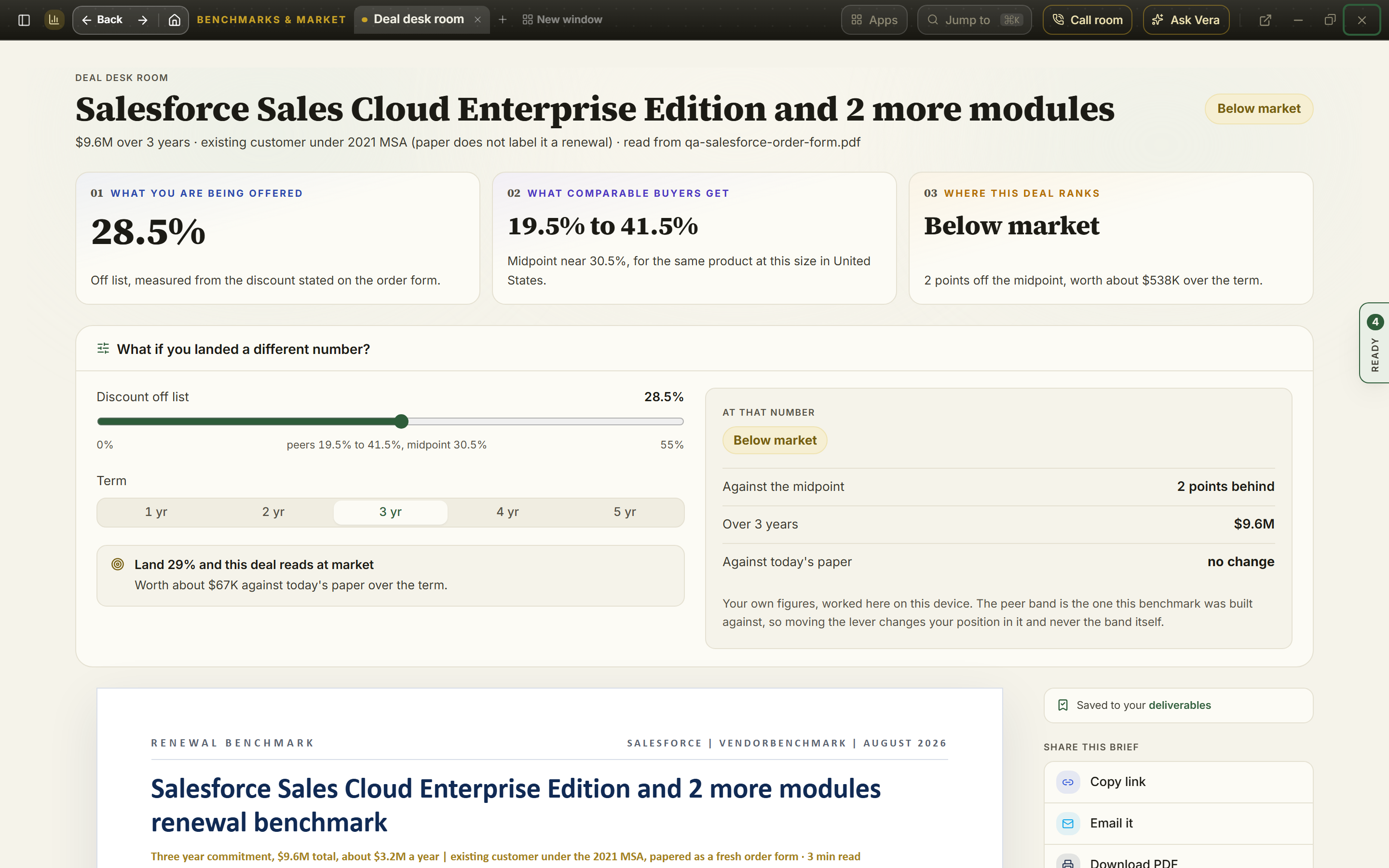Screen dimensions: 1389x868
Task: Toggle the sidebar panel icon
Action: click(24, 20)
